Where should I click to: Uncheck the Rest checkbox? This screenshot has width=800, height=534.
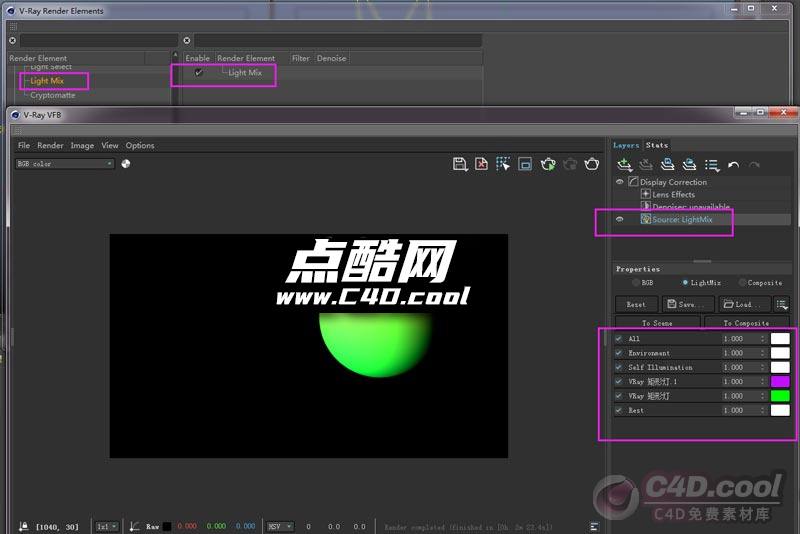[619, 410]
